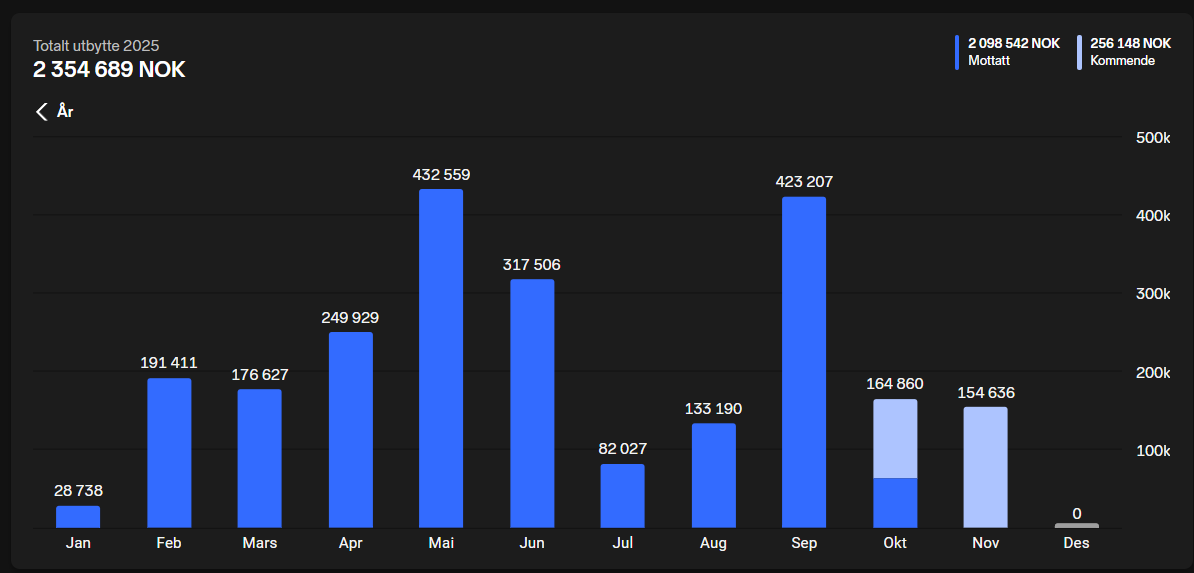1194x573 pixels.
Task: Select the Kommende light blue legend marker
Action: tap(1079, 53)
